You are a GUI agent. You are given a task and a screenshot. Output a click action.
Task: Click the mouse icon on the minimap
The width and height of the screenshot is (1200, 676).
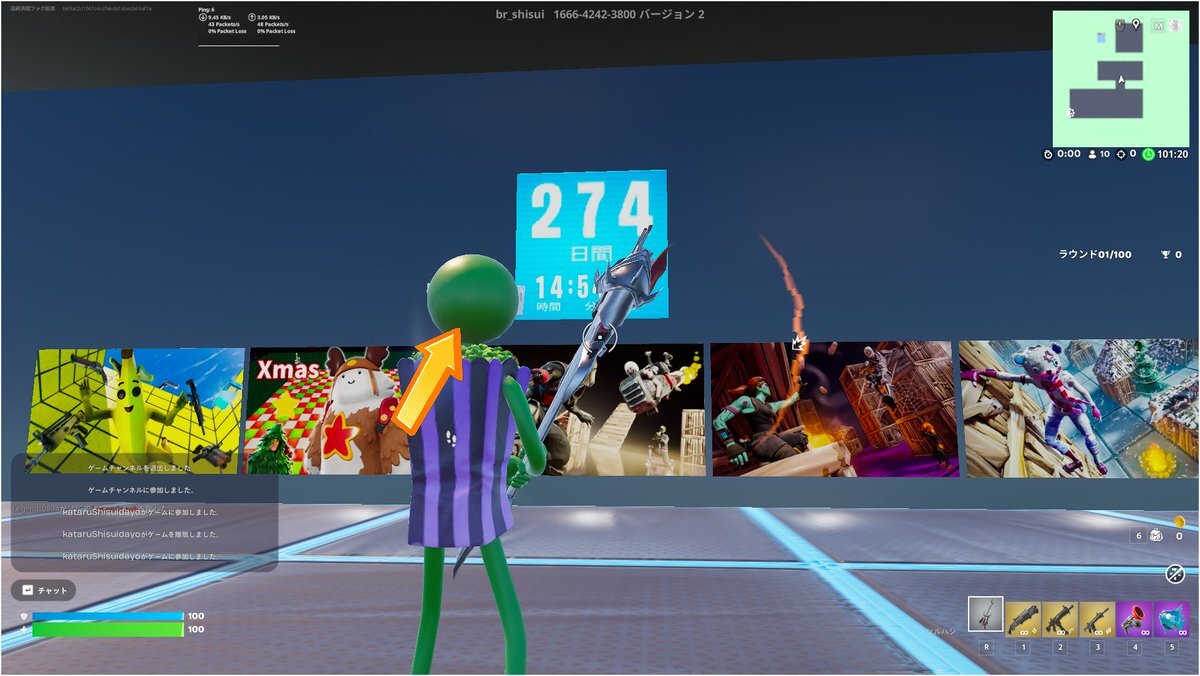pos(1121,25)
